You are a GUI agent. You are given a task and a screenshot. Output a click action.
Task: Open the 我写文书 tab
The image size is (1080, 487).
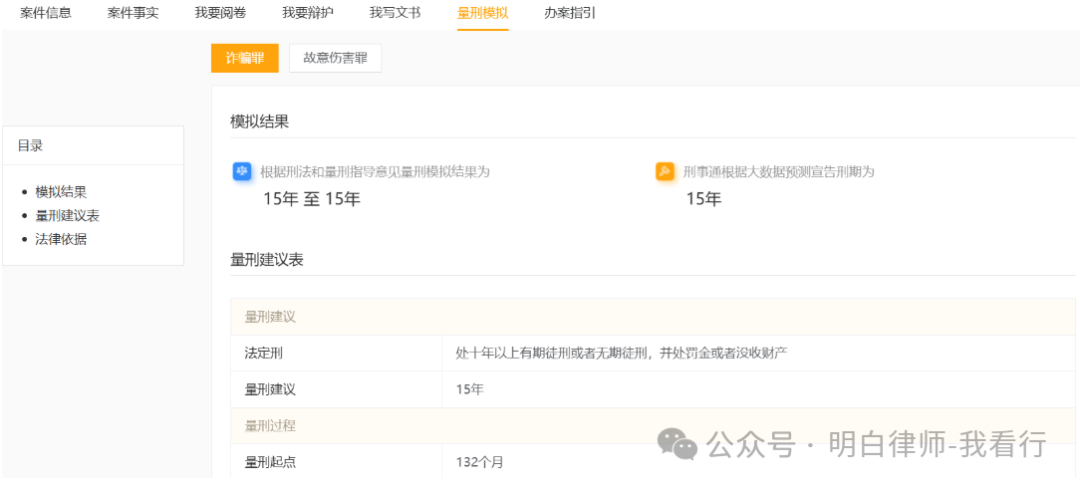click(x=395, y=13)
